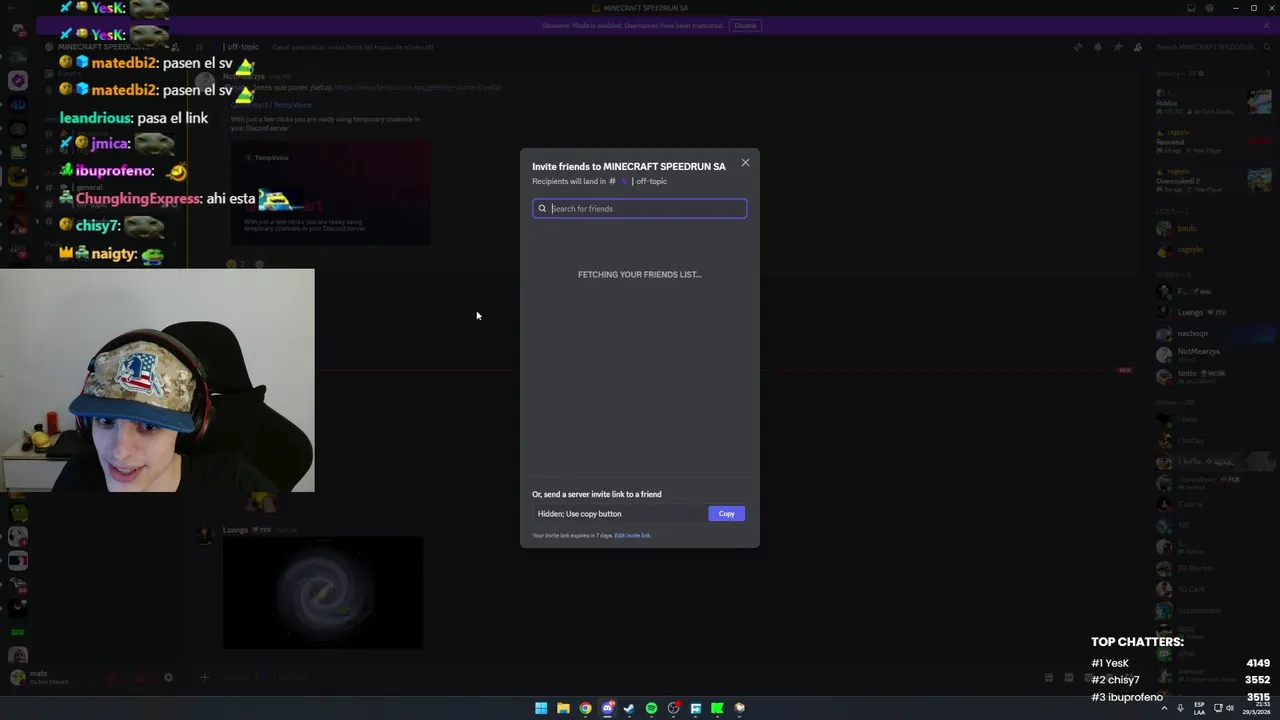Show hidden system tray icons
Screen dimensions: 1280x720
pos(1164,708)
